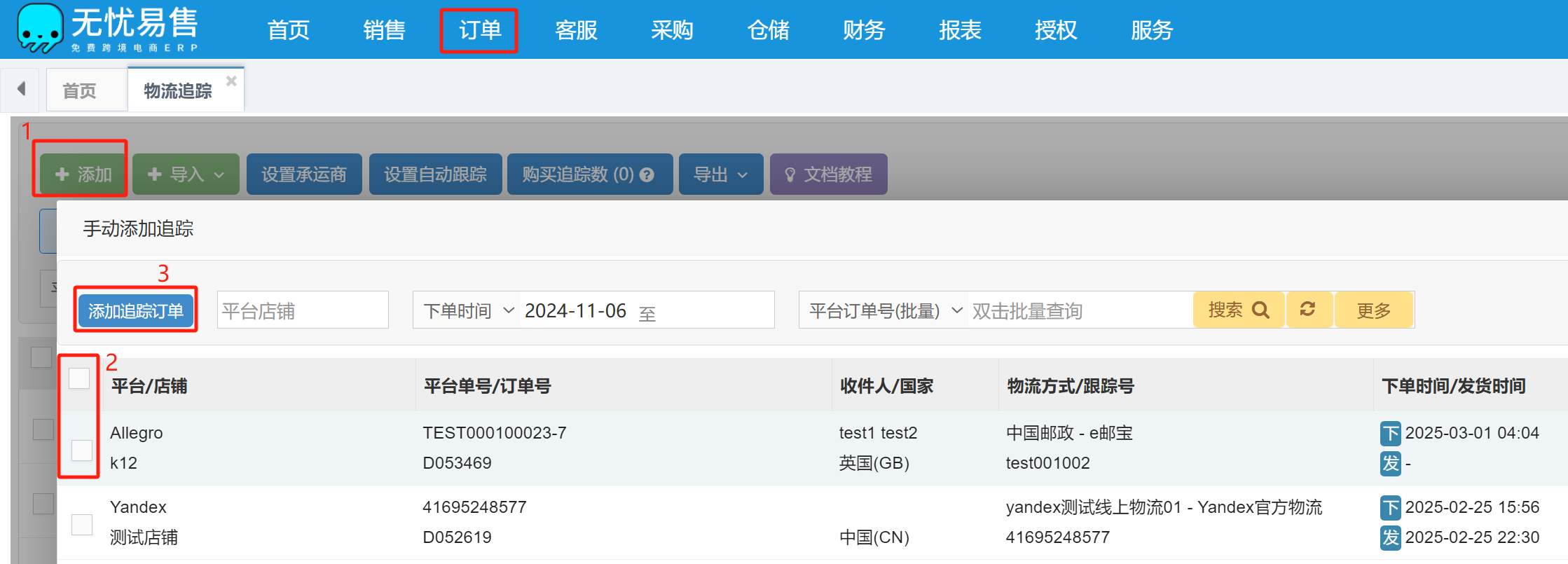Close the 物流追踪 tab
The image size is (1568, 564).
click(231, 81)
